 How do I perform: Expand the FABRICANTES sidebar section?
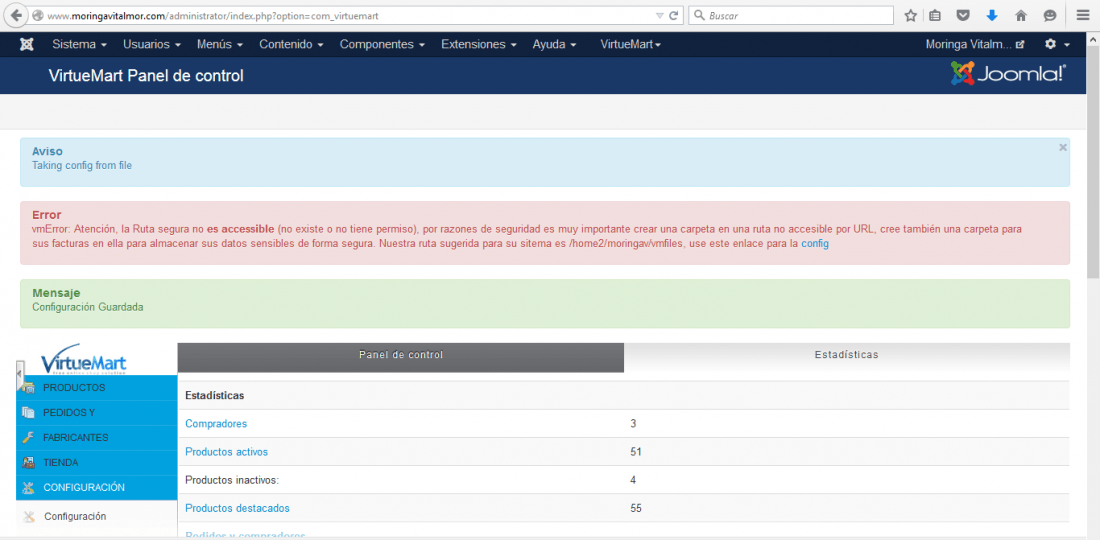[97, 438]
